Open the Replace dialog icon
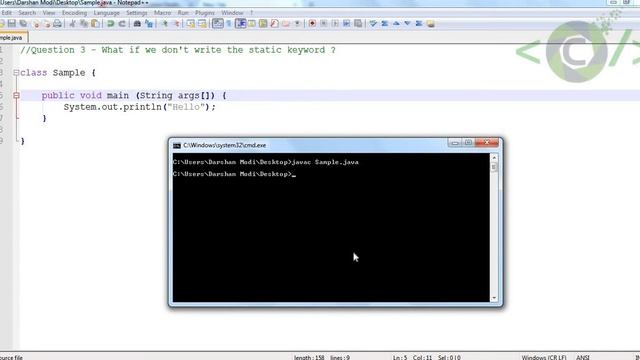This screenshot has width=640, height=360. tap(149, 24)
